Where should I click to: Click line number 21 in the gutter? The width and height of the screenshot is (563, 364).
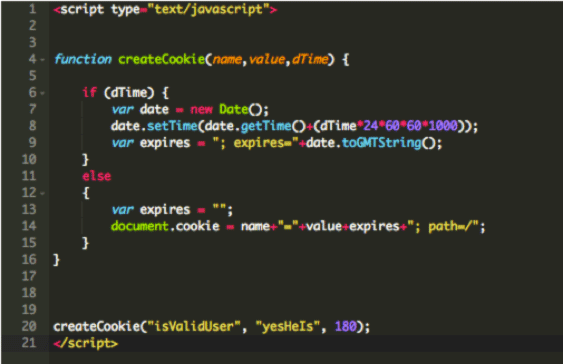(x=29, y=342)
